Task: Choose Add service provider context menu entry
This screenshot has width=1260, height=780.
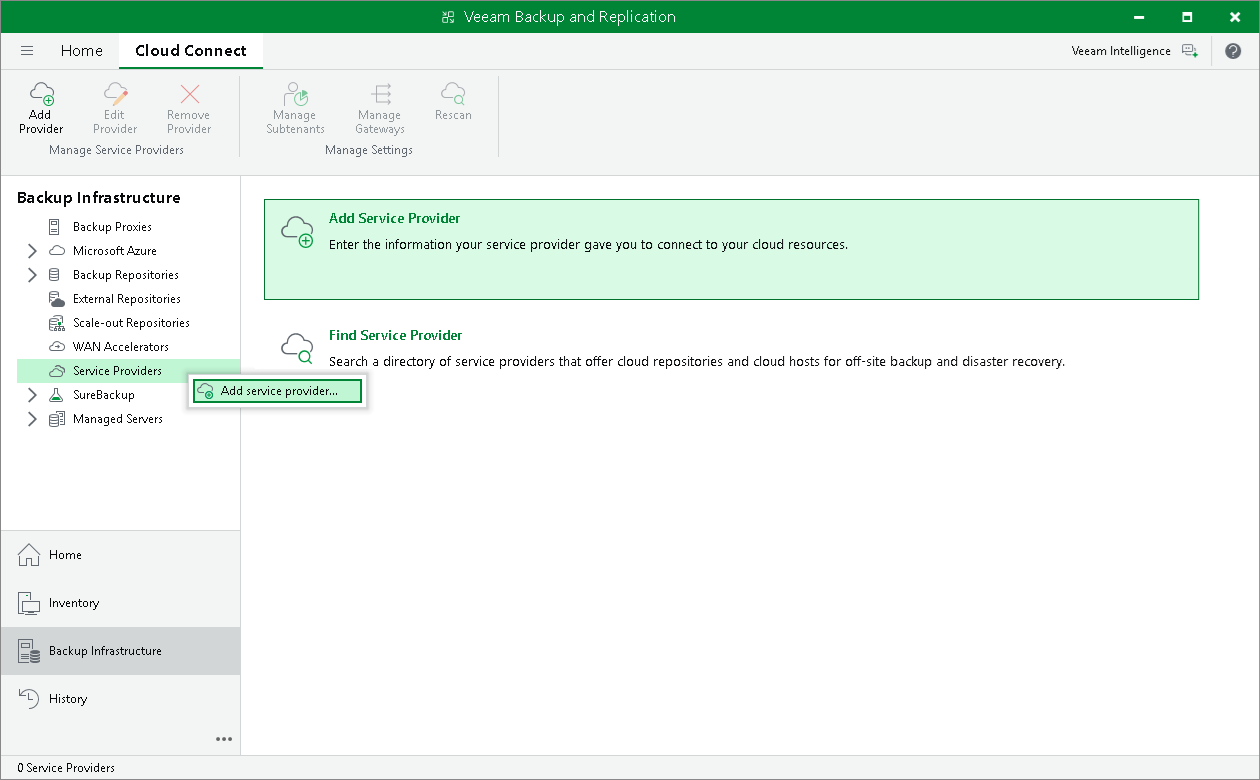Action: (277, 391)
